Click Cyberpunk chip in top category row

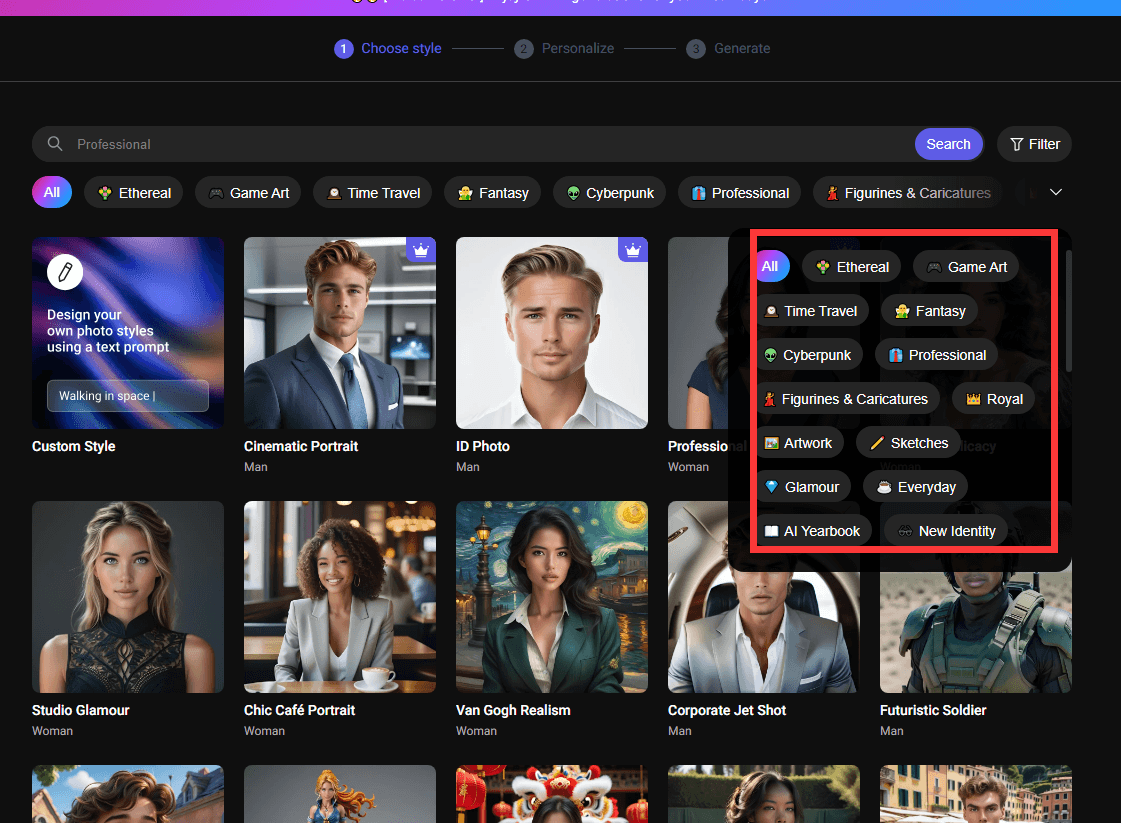coord(610,193)
